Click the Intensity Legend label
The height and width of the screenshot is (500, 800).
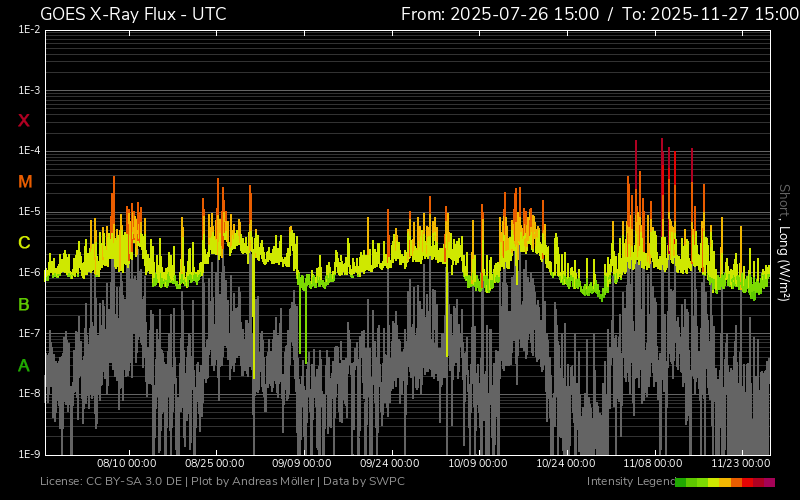(x=629, y=482)
